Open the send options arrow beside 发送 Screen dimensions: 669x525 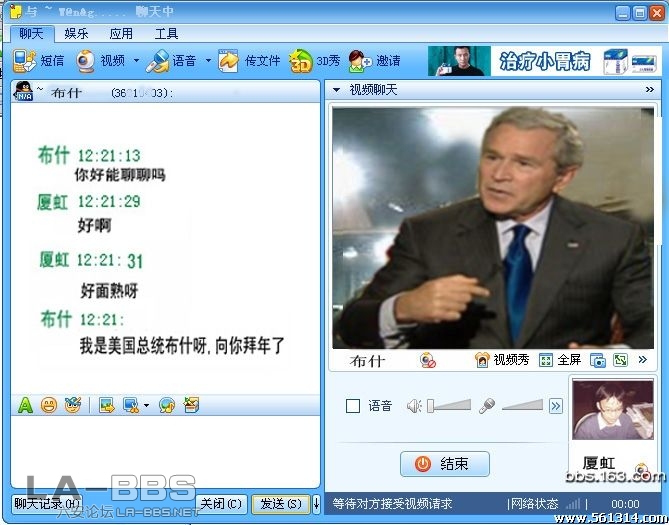click(x=317, y=503)
